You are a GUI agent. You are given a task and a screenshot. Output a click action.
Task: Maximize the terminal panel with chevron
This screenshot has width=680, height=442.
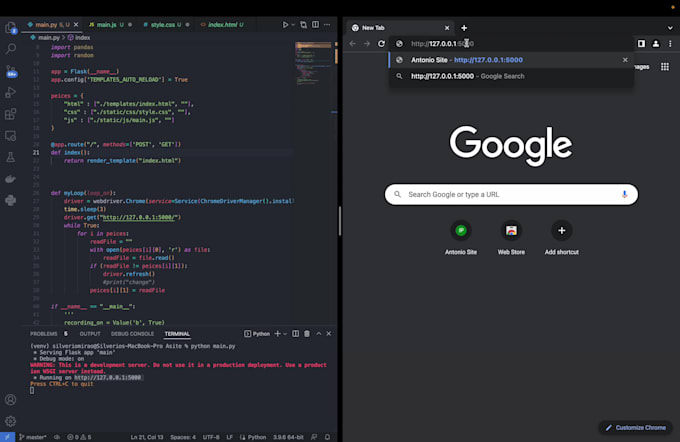[x=319, y=334]
